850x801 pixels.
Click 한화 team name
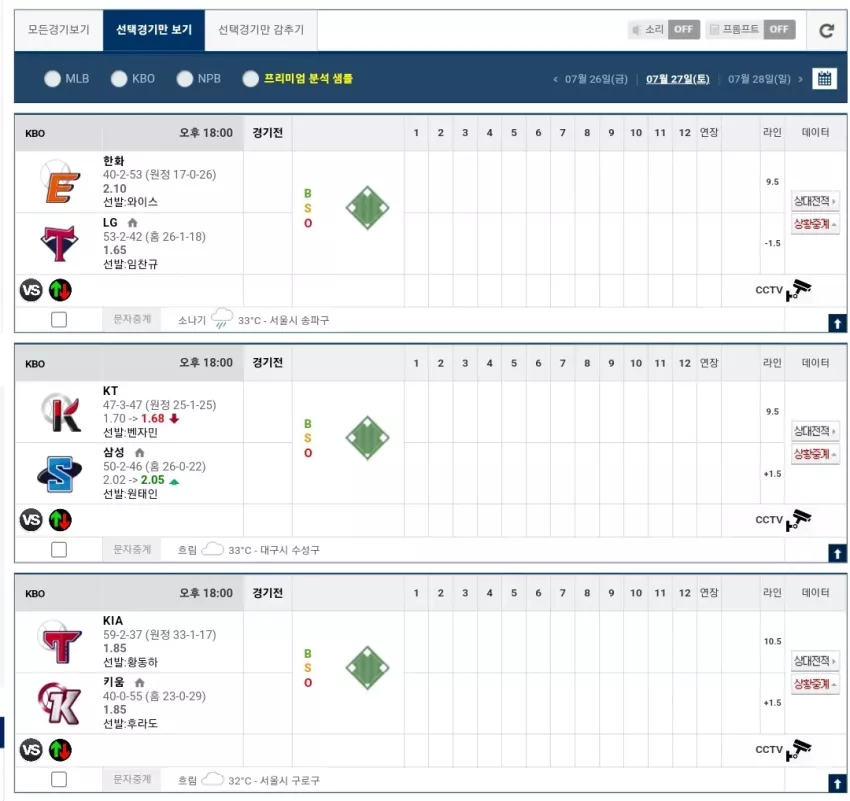[114, 160]
